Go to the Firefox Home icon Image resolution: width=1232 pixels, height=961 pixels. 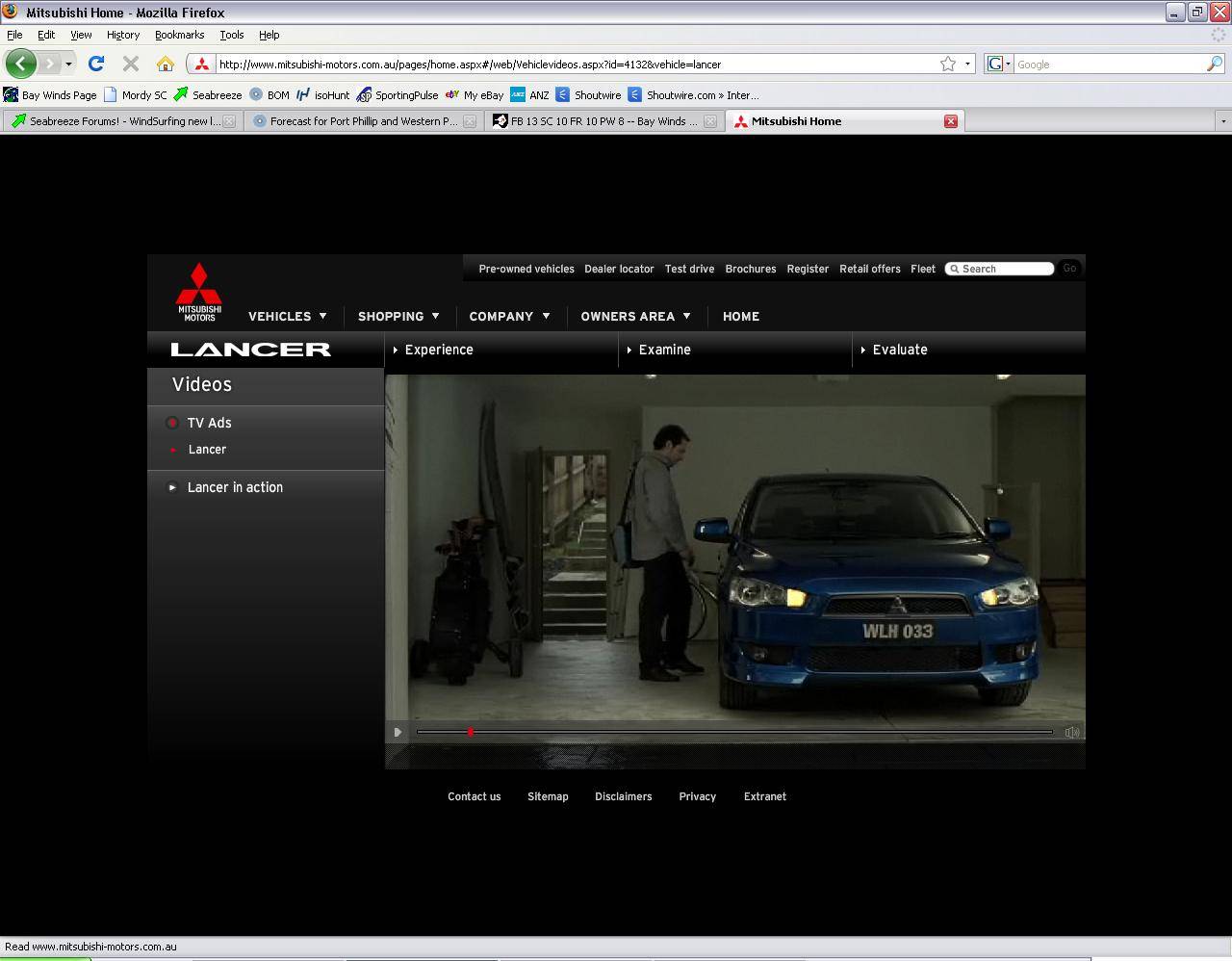[x=166, y=64]
